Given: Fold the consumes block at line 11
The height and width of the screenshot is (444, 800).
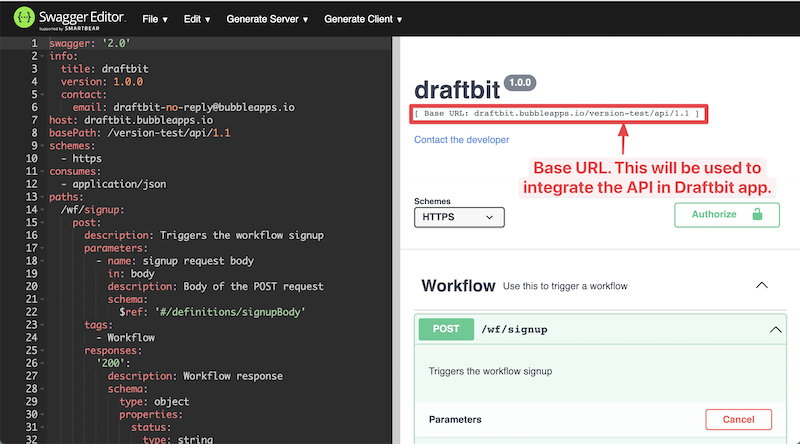Looking at the screenshot, I should [42, 171].
